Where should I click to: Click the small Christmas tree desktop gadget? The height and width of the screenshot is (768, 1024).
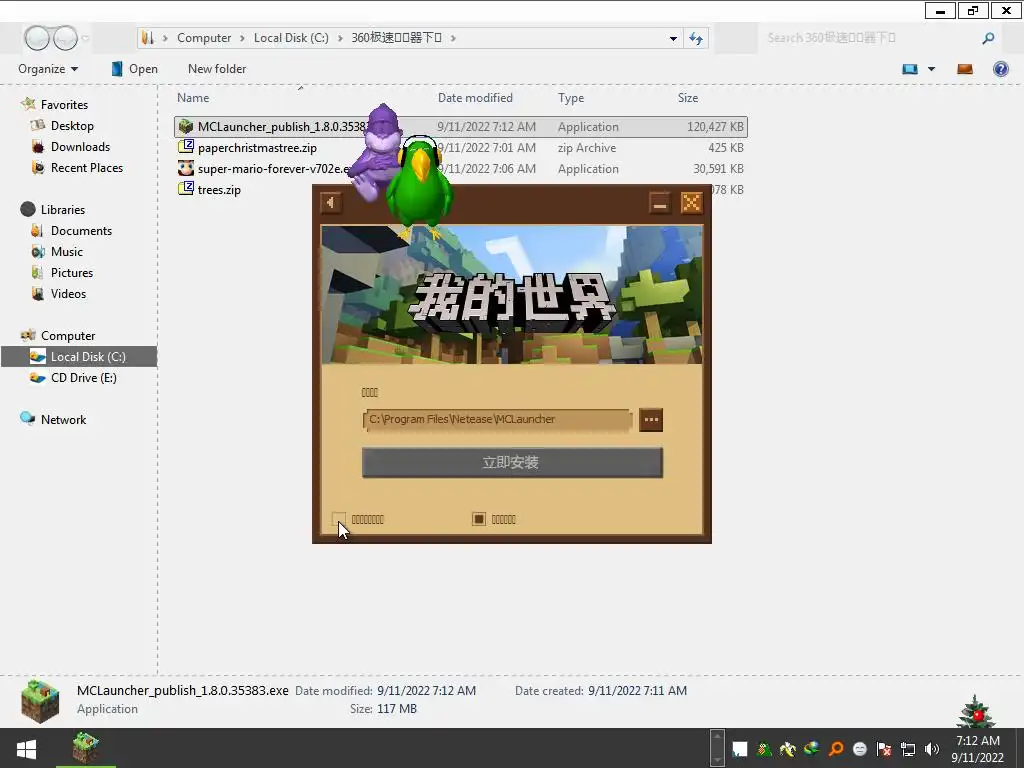975,712
